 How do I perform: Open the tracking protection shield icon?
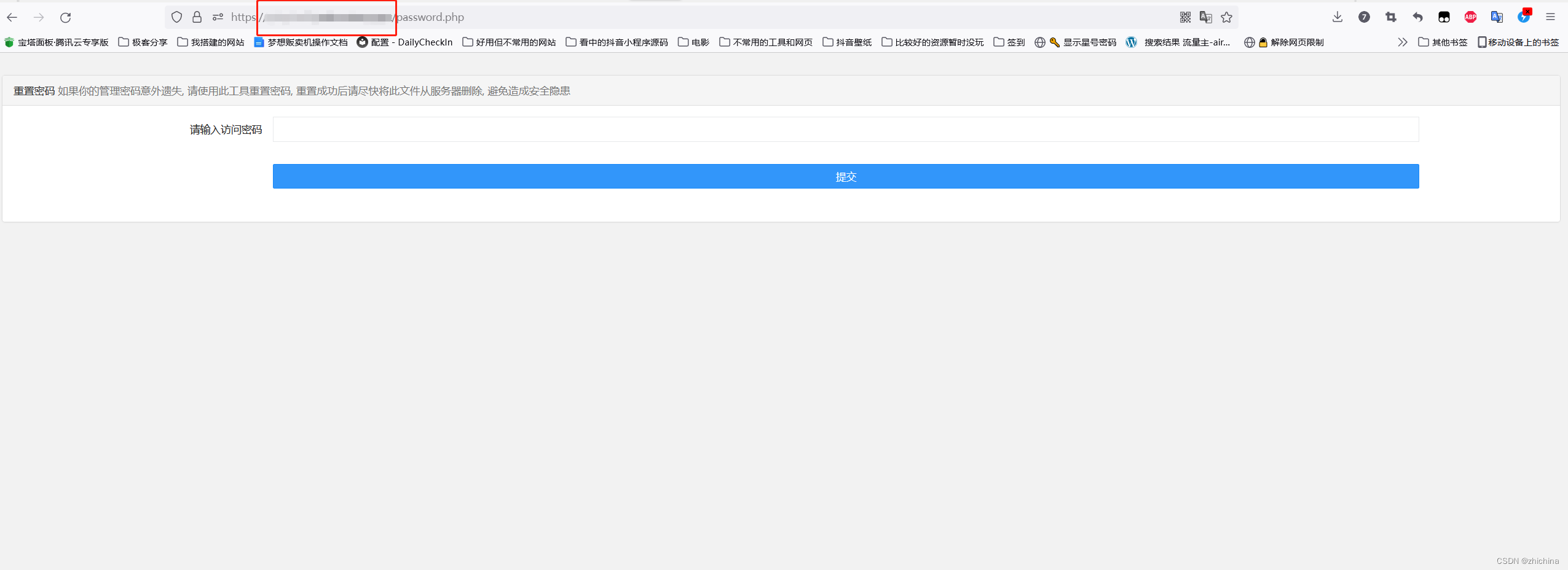coord(176,17)
